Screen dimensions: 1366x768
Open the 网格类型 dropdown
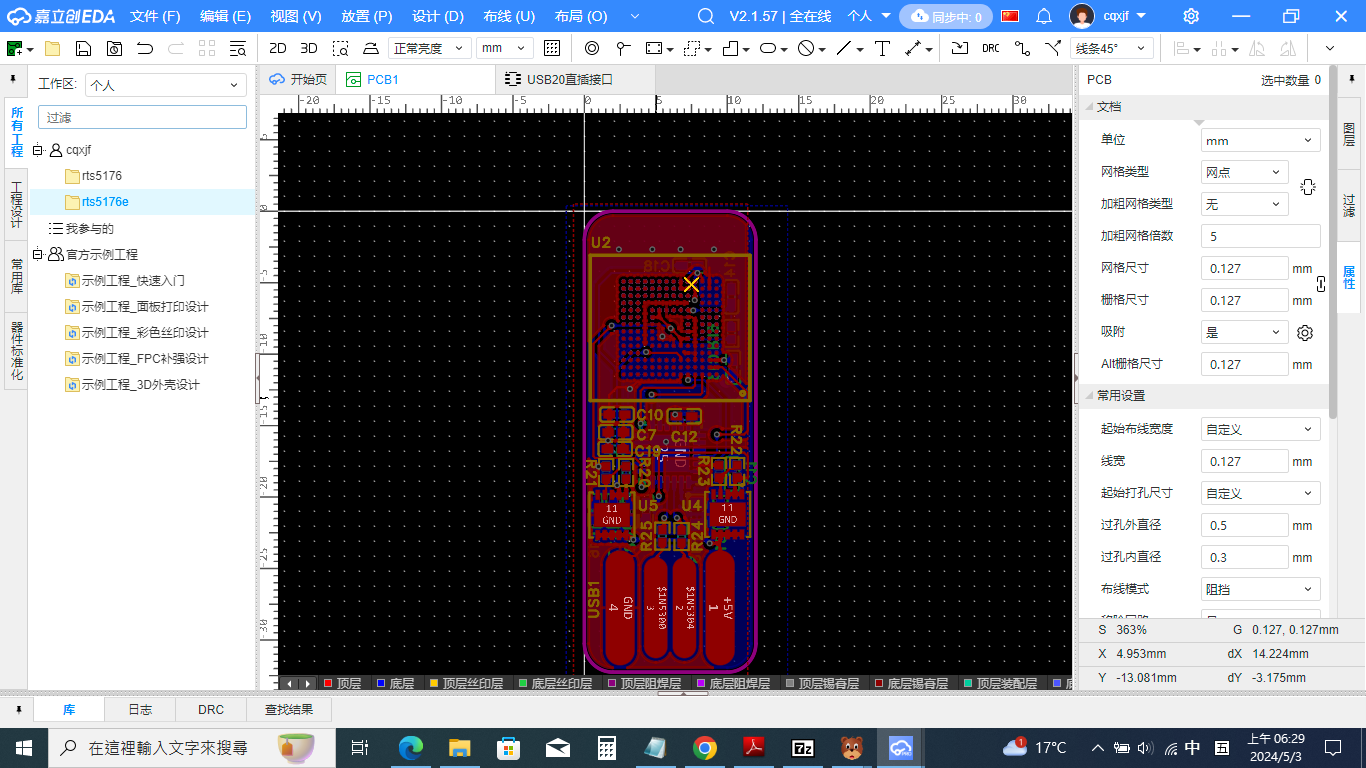tap(1243, 172)
